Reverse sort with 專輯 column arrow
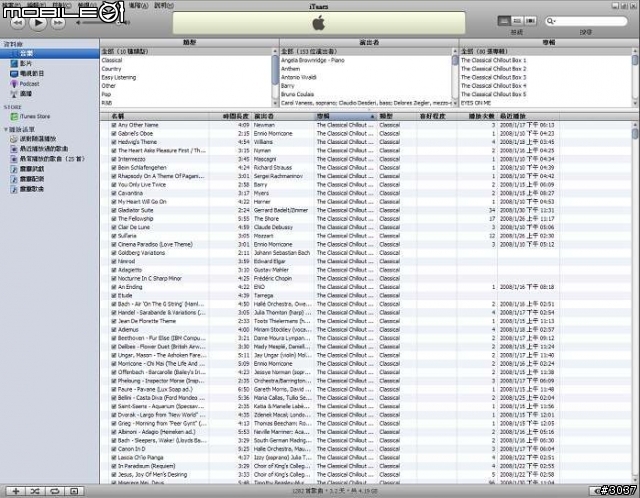Image resolution: width=640 pixels, height=498 pixels. (x=372, y=117)
